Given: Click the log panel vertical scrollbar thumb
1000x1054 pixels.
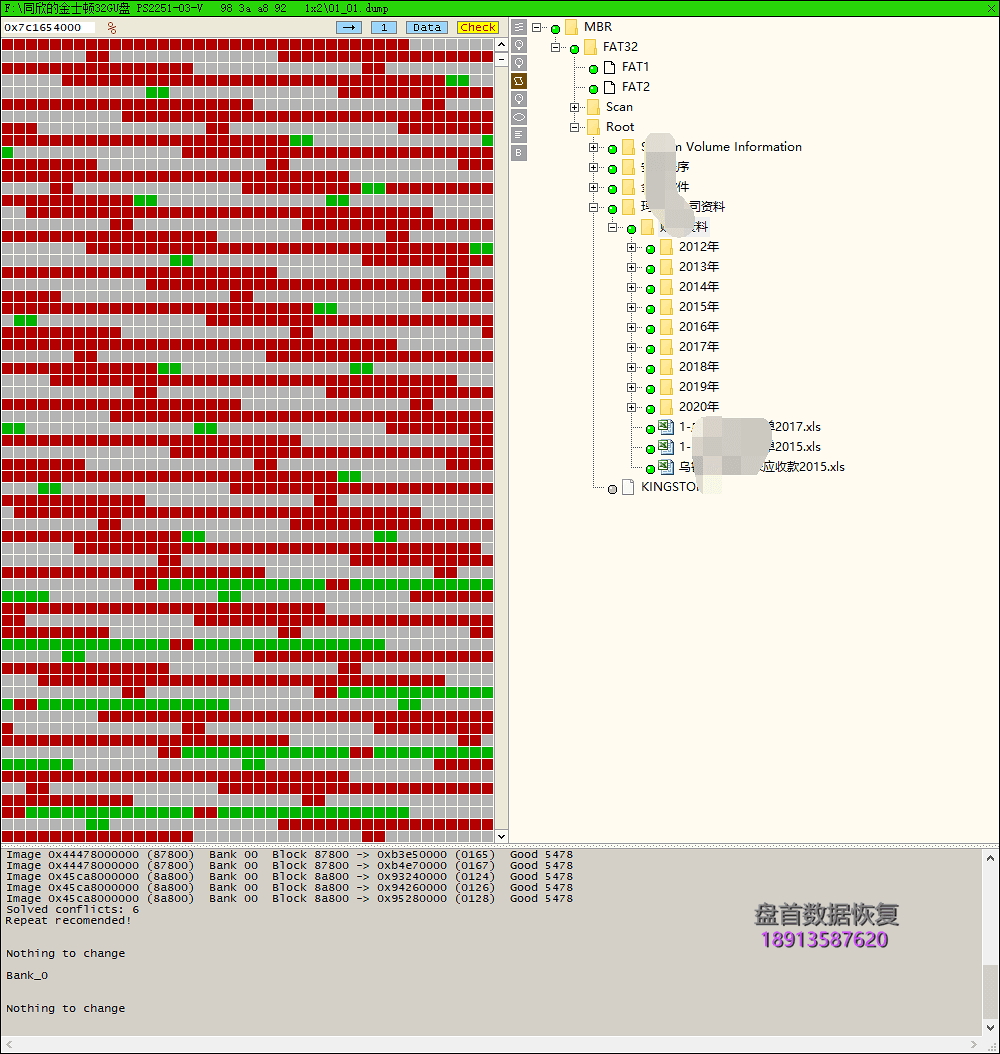Looking at the screenshot, I should coord(990,992).
